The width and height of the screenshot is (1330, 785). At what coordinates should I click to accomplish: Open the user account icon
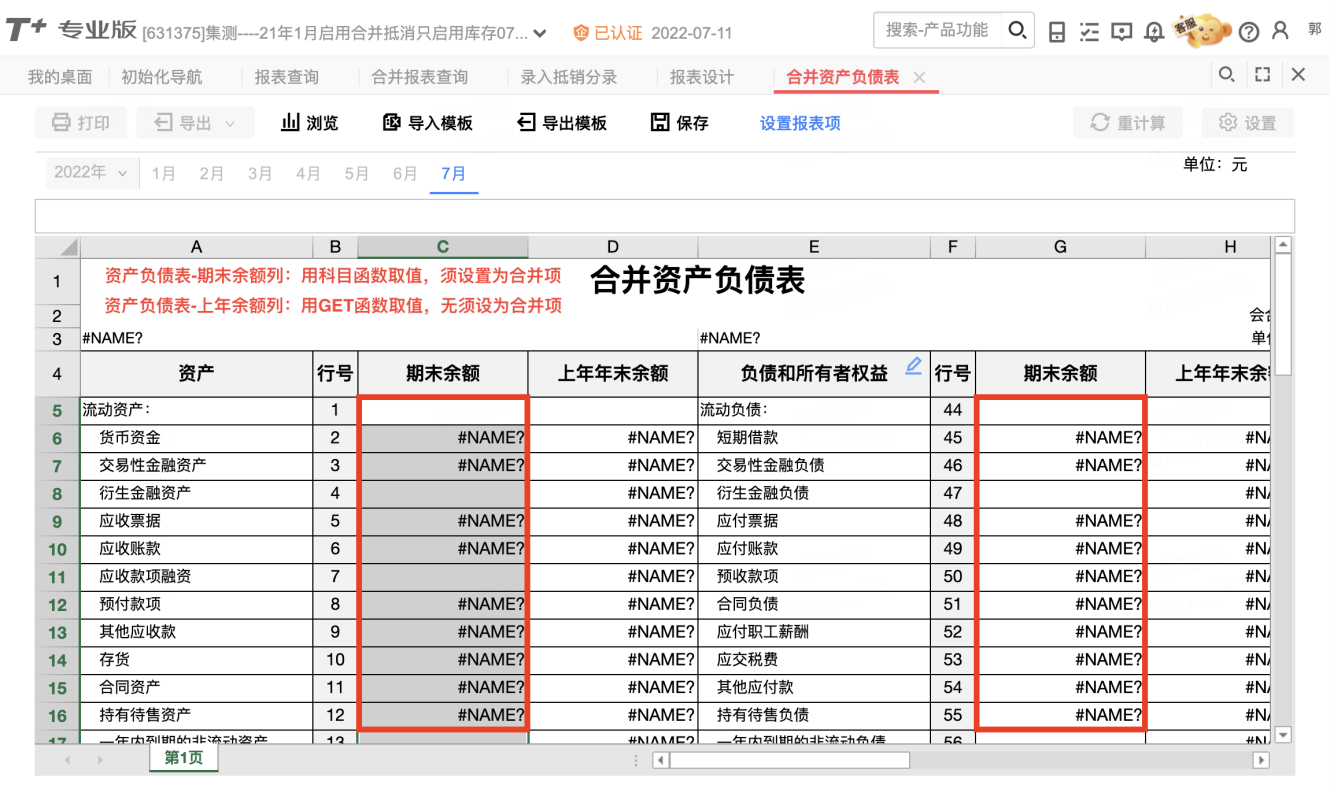(x=1280, y=31)
